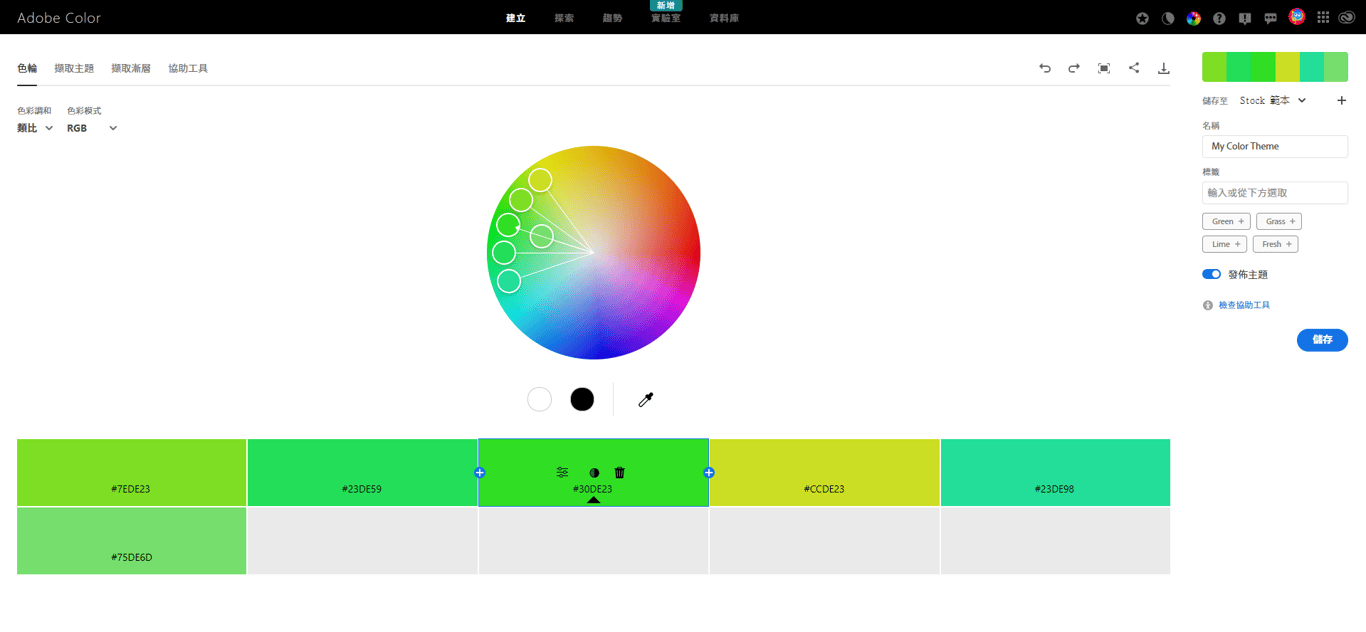Click the theme preview strip in the right panel
Image resolution: width=1366 pixels, height=632 pixels.
1275,67
